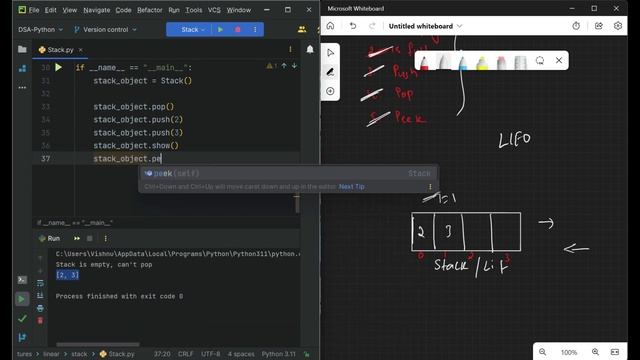Open Run panel more options

(105, 238)
